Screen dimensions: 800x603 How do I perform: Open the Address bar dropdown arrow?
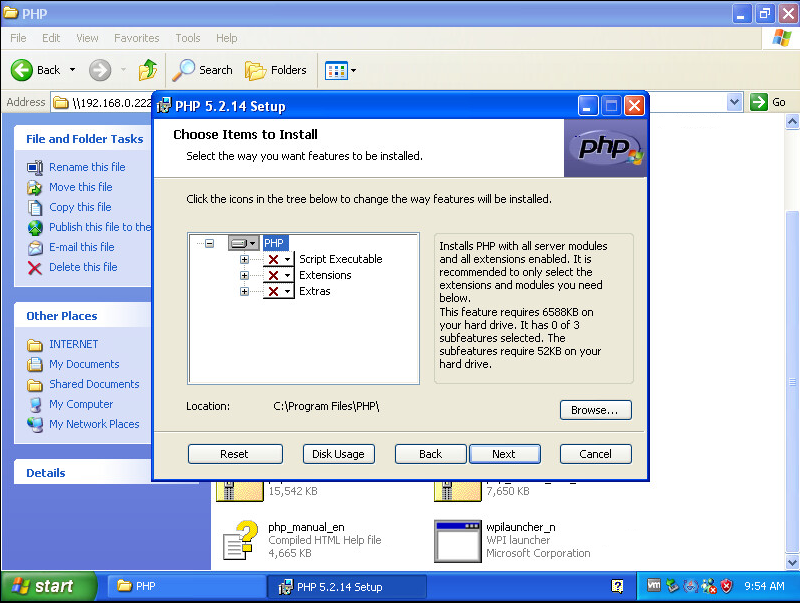pos(734,102)
